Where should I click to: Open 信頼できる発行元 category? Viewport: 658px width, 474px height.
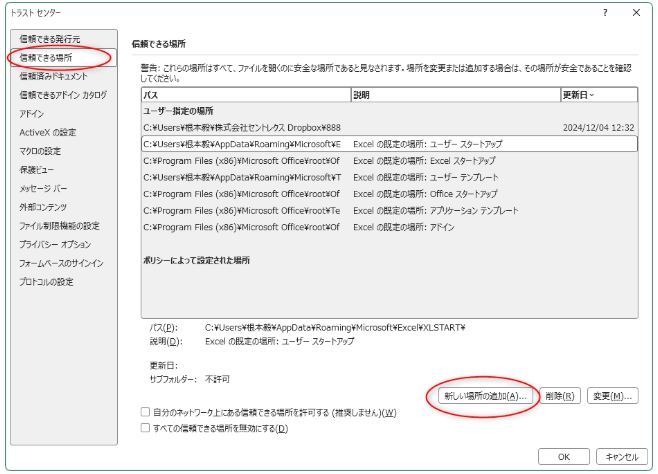coord(50,39)
